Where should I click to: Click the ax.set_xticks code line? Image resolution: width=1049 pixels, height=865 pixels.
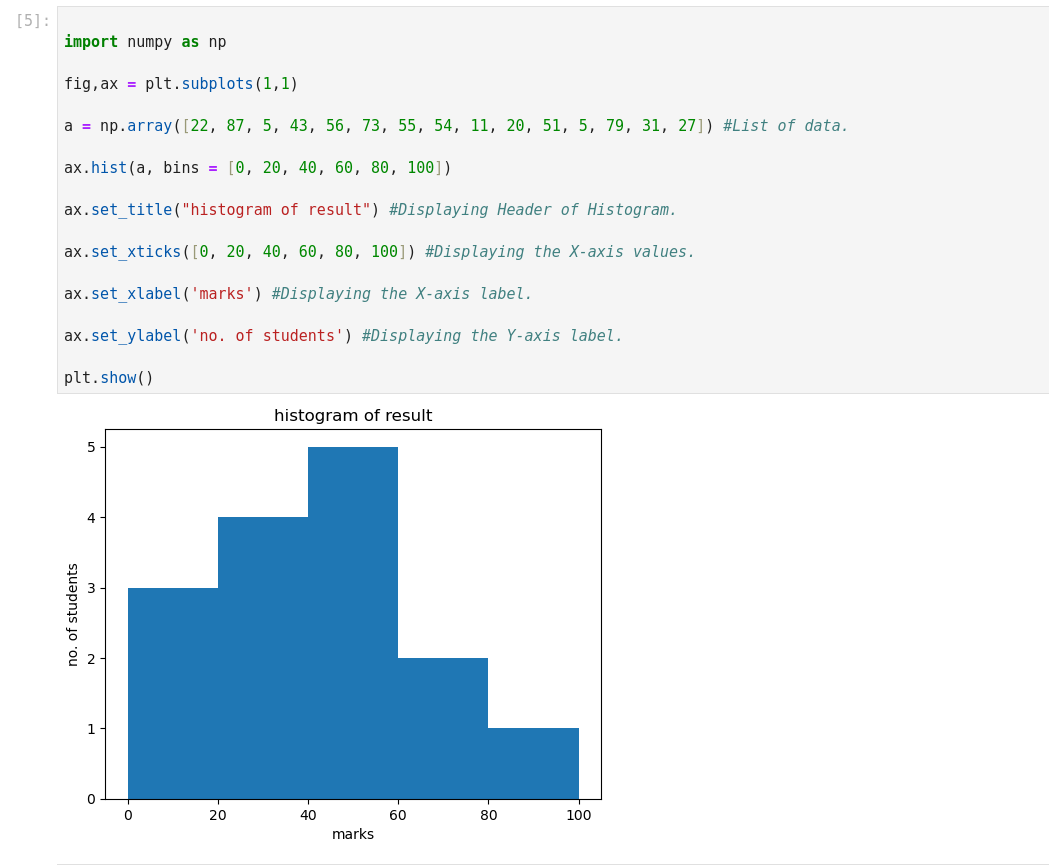[240, 252]
